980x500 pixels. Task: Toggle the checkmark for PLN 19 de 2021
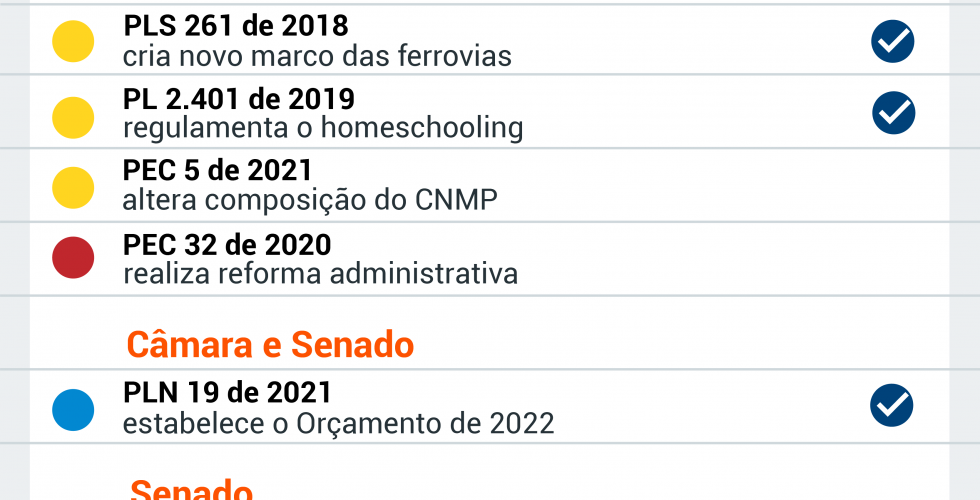[x=892, y=405]
